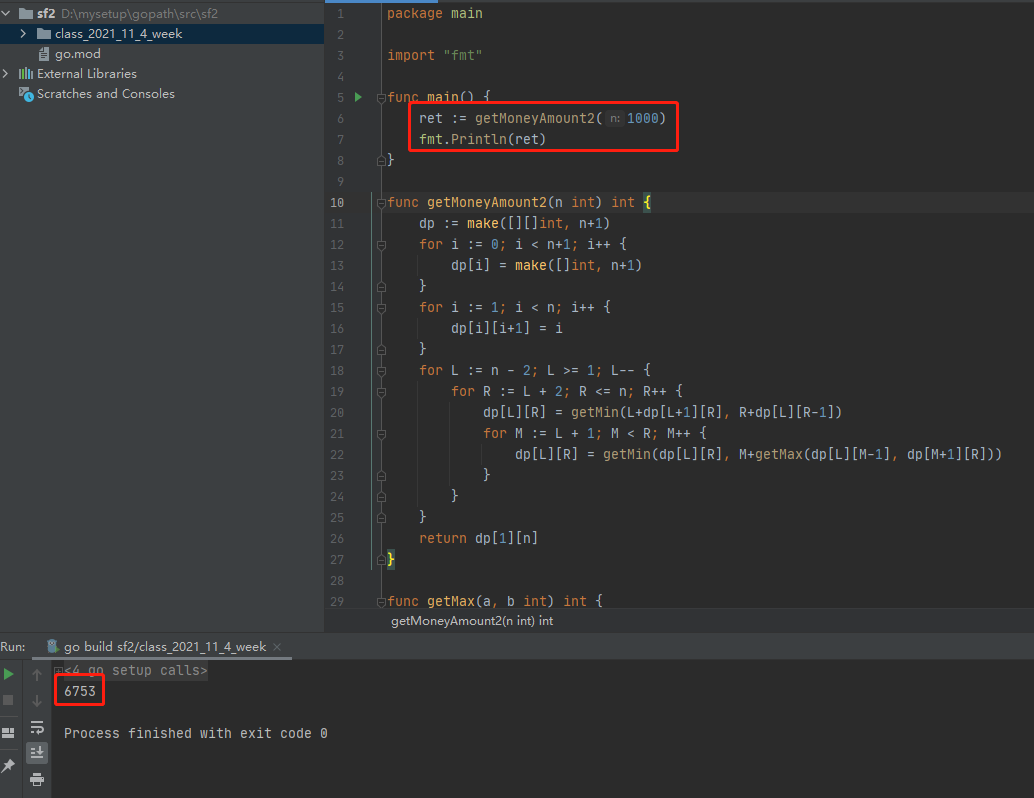Collapse getMoneyAmount2 using line 10 fold marker
The height and width of the screenshot is (798, 1034).
point(381,202)
